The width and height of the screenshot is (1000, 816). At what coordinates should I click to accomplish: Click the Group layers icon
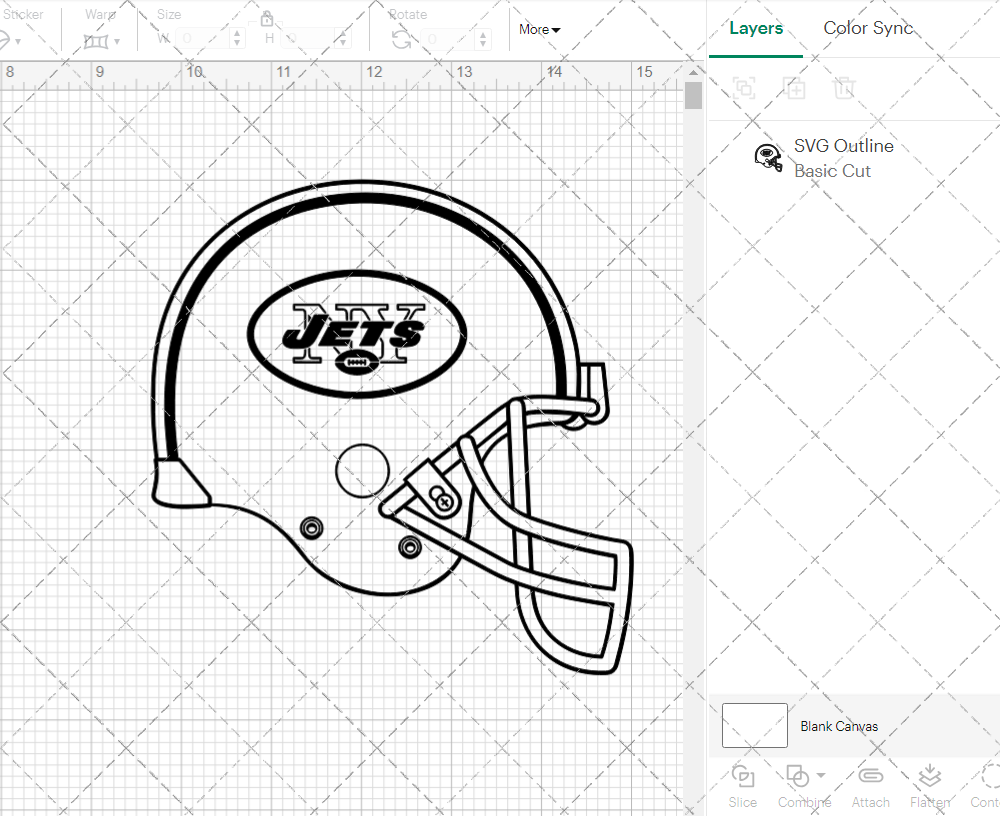[x=743, y=88]
